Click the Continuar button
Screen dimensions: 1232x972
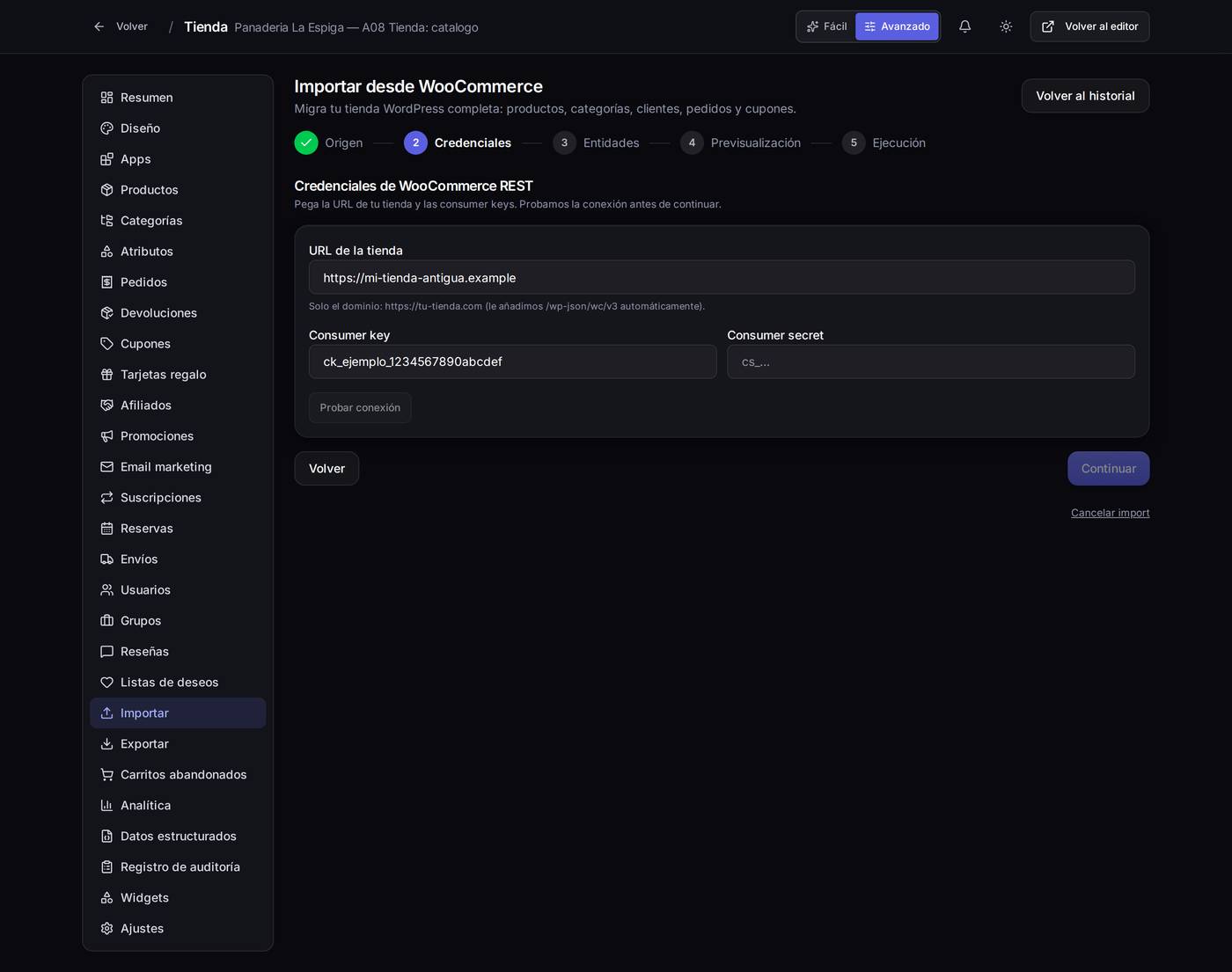pyautogui.click(x=1108, y=469)
